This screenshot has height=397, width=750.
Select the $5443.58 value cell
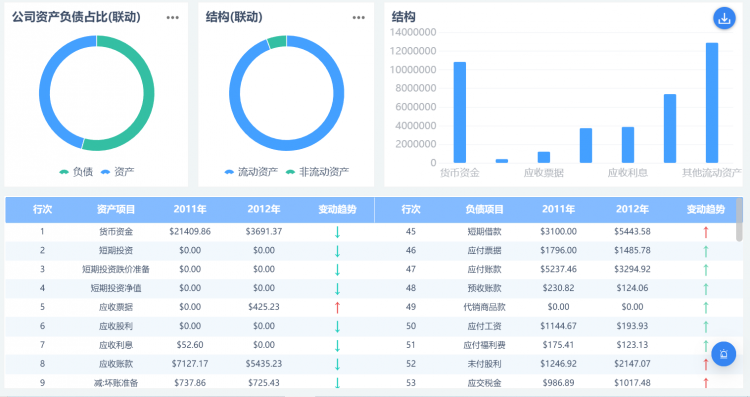[632, 232]
